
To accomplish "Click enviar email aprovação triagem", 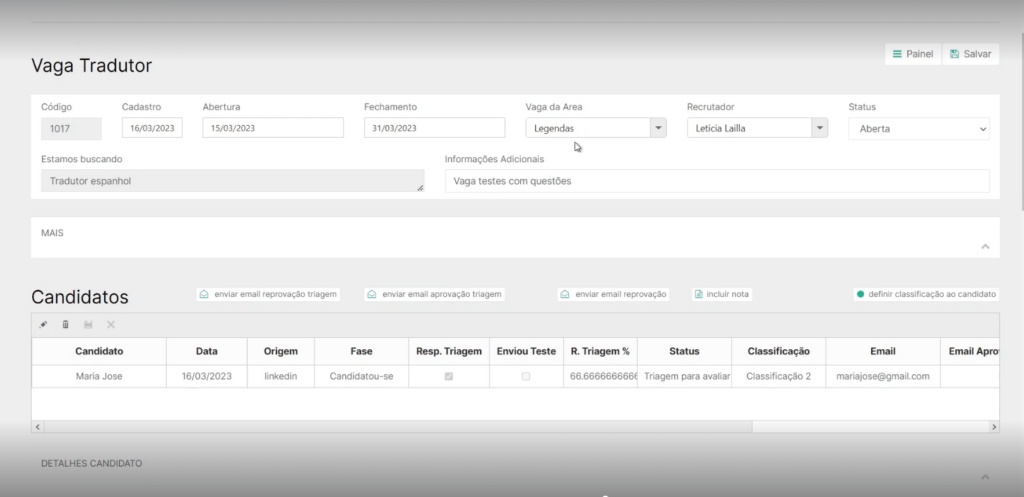I will click(x=435, y=295).
